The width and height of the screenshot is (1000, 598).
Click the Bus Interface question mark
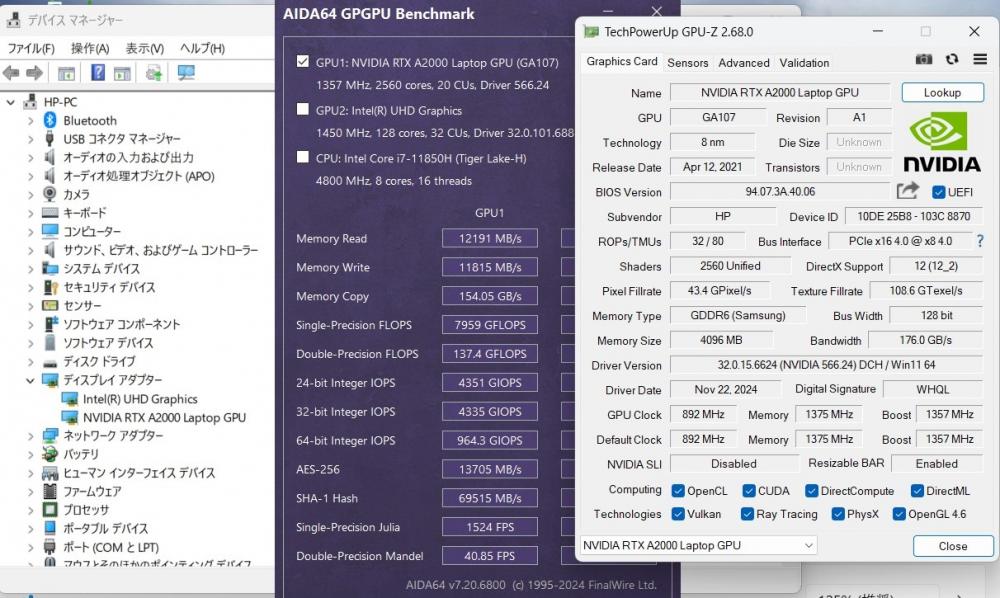979,241
